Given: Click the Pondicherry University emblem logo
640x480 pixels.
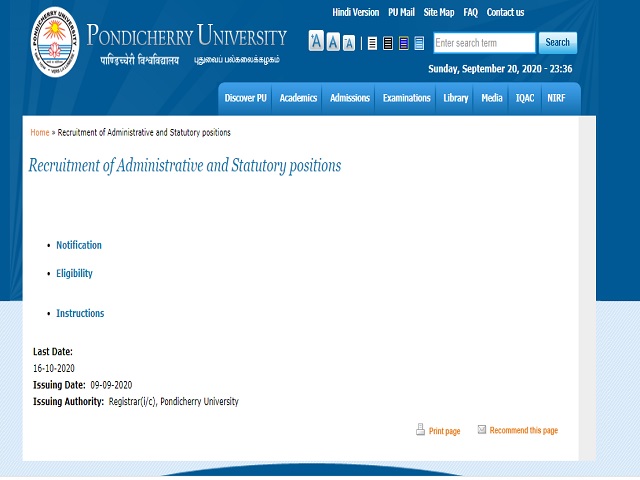Looking at the screenshot, I should [x=55, y=42].
